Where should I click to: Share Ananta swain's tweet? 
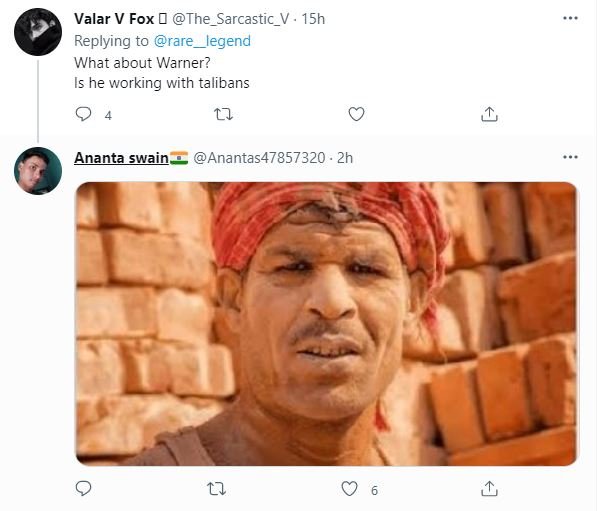click(489, 489)
